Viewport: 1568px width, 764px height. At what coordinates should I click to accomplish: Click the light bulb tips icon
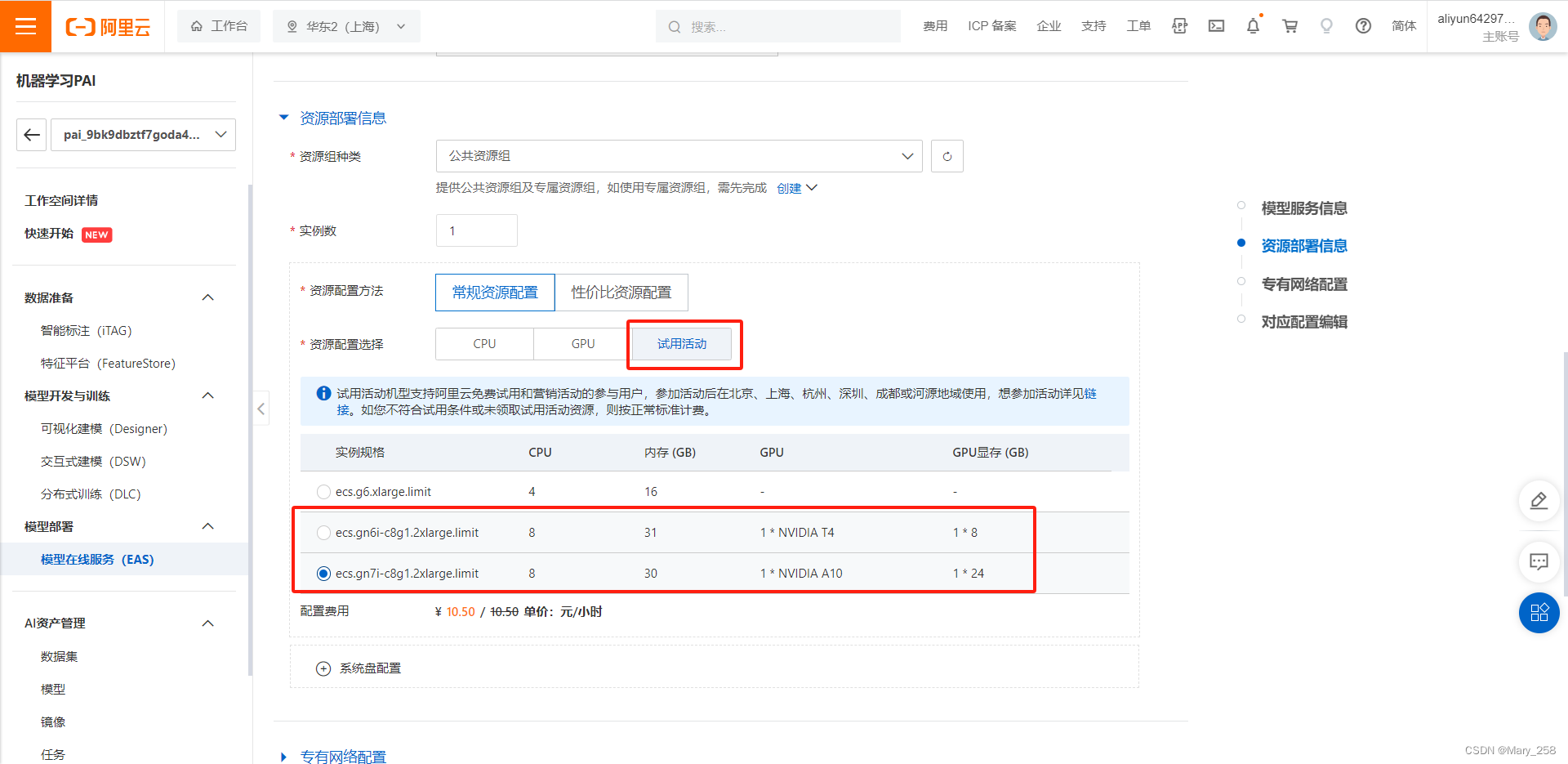1326,26
